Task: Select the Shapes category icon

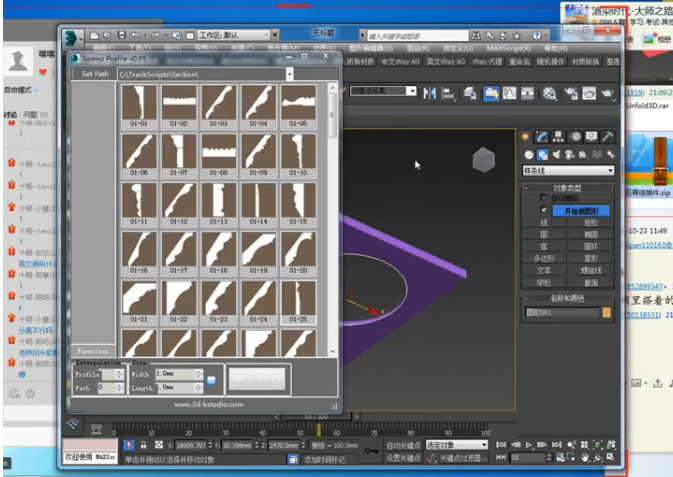Action: pos(543,155)
